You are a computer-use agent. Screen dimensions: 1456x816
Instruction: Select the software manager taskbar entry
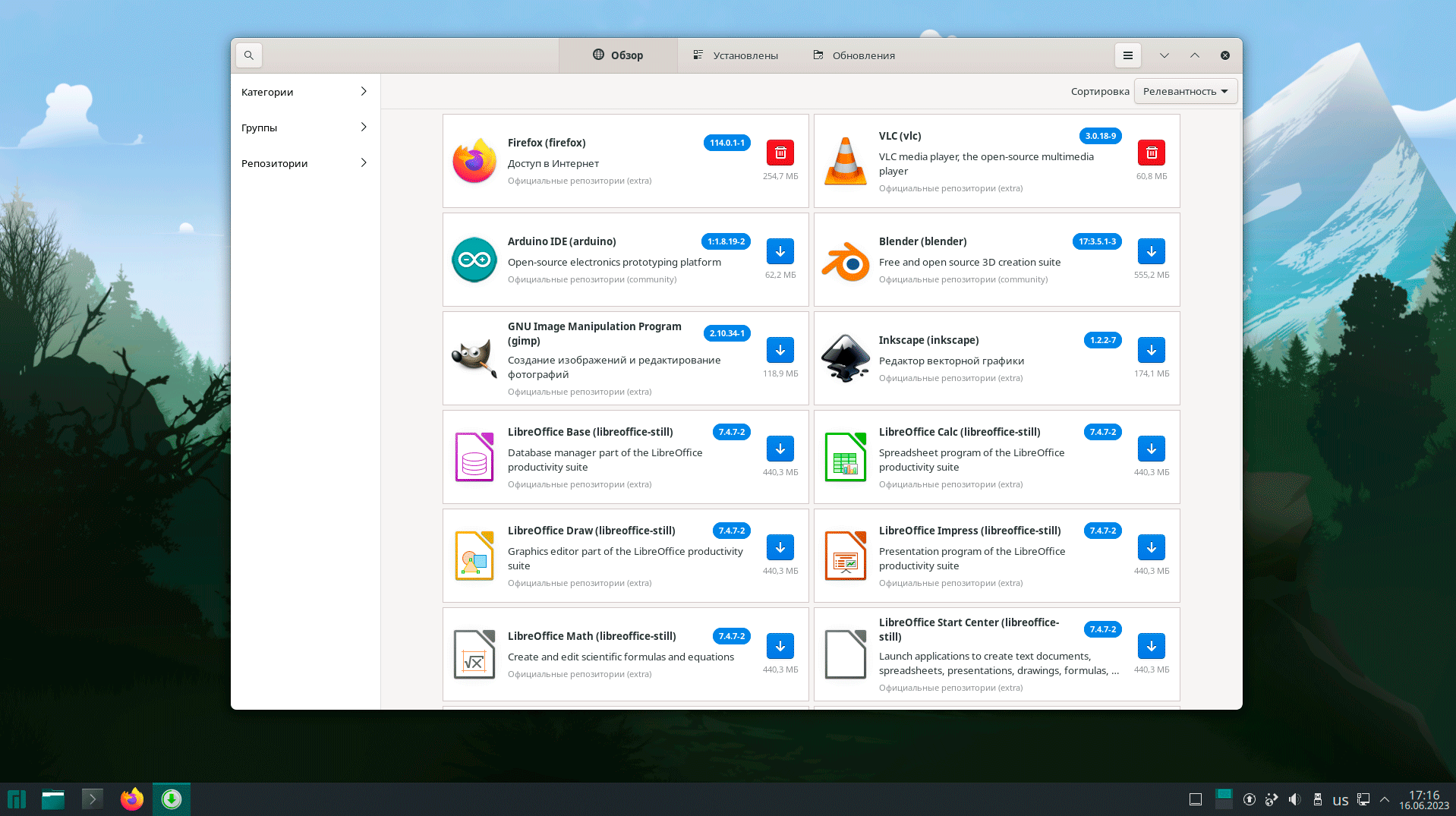[x=172, y=799]
